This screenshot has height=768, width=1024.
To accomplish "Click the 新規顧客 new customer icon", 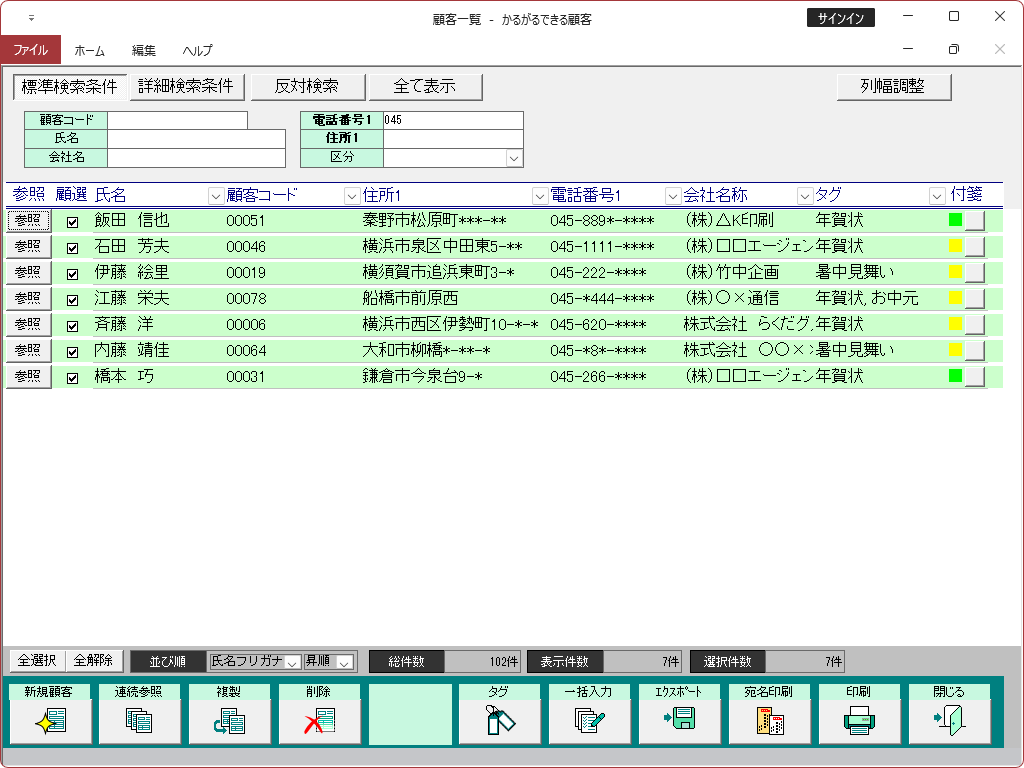I will tap(50, 720).
